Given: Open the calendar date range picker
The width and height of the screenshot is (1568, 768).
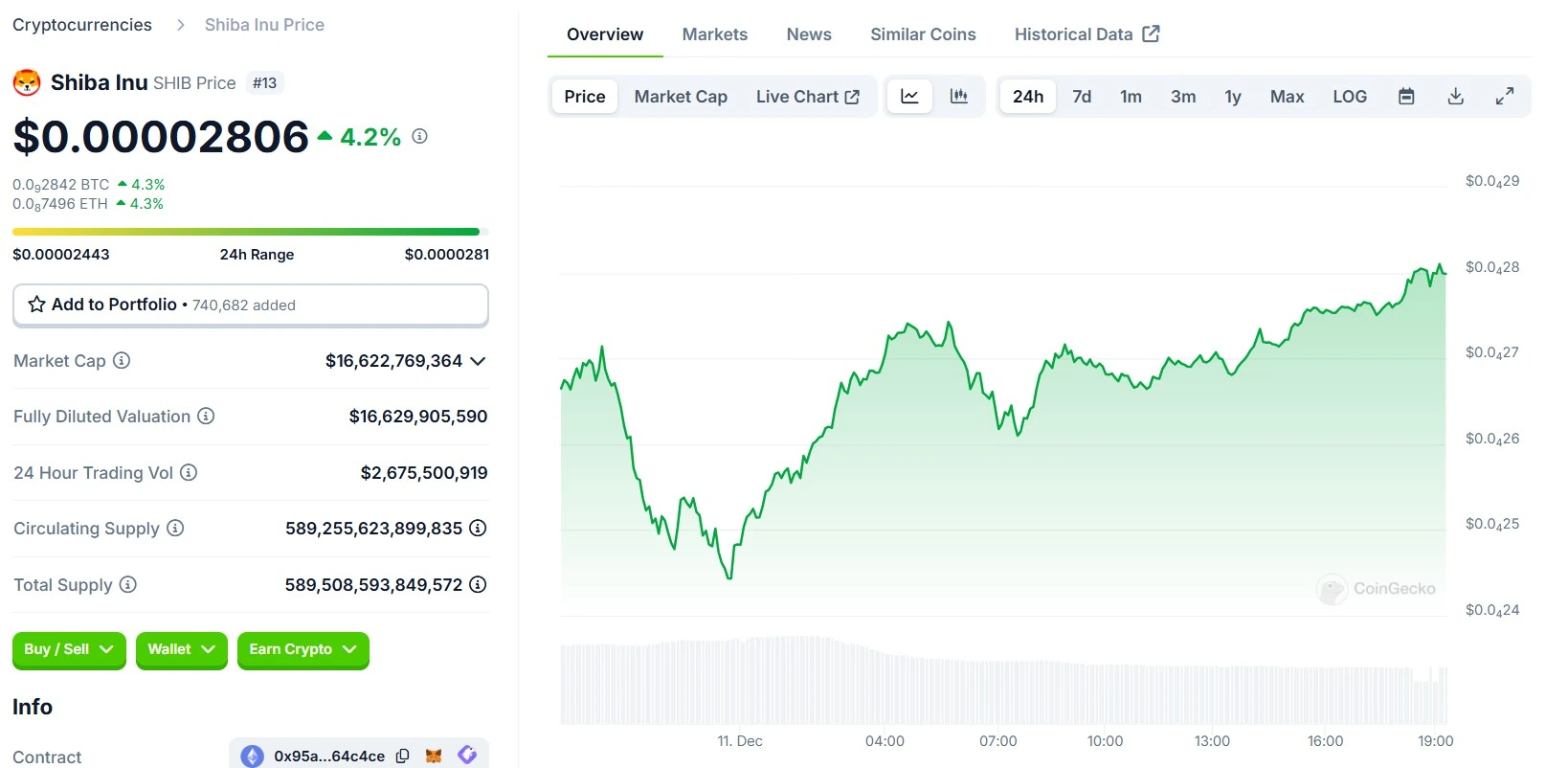Looking at the screenshot, I should pos(1406,97).
